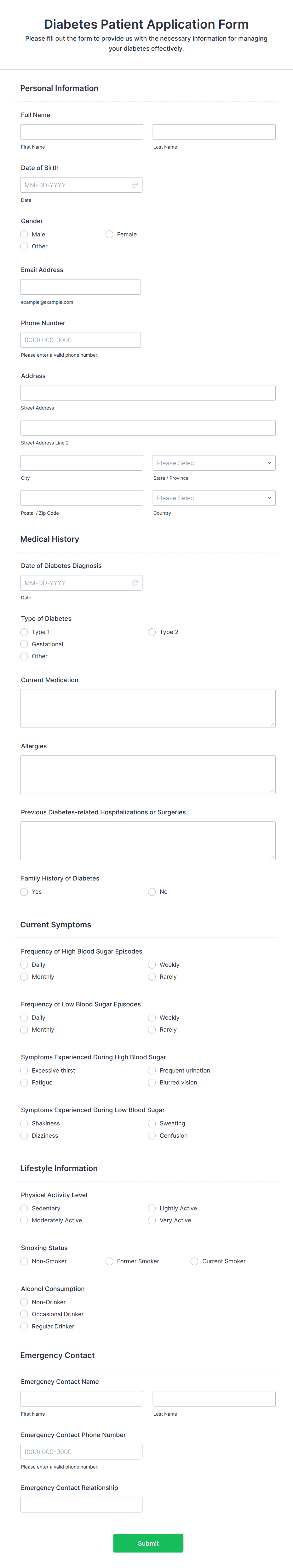This screenshot has width=293, height=1568.
Task: Select Female as gender
Action: (x=109, y=234)
